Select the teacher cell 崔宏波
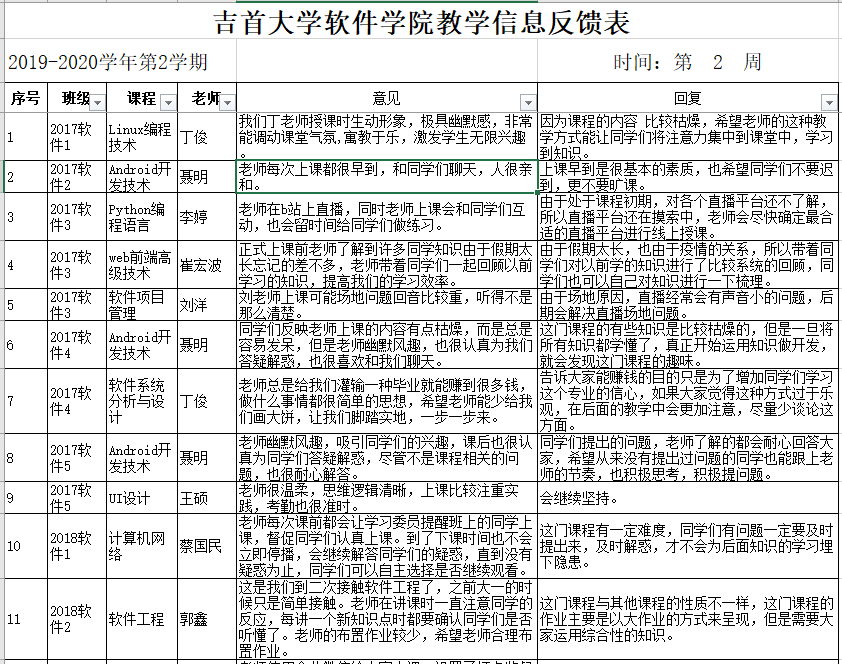Screen dimensions: 842x664 (200, 266)
